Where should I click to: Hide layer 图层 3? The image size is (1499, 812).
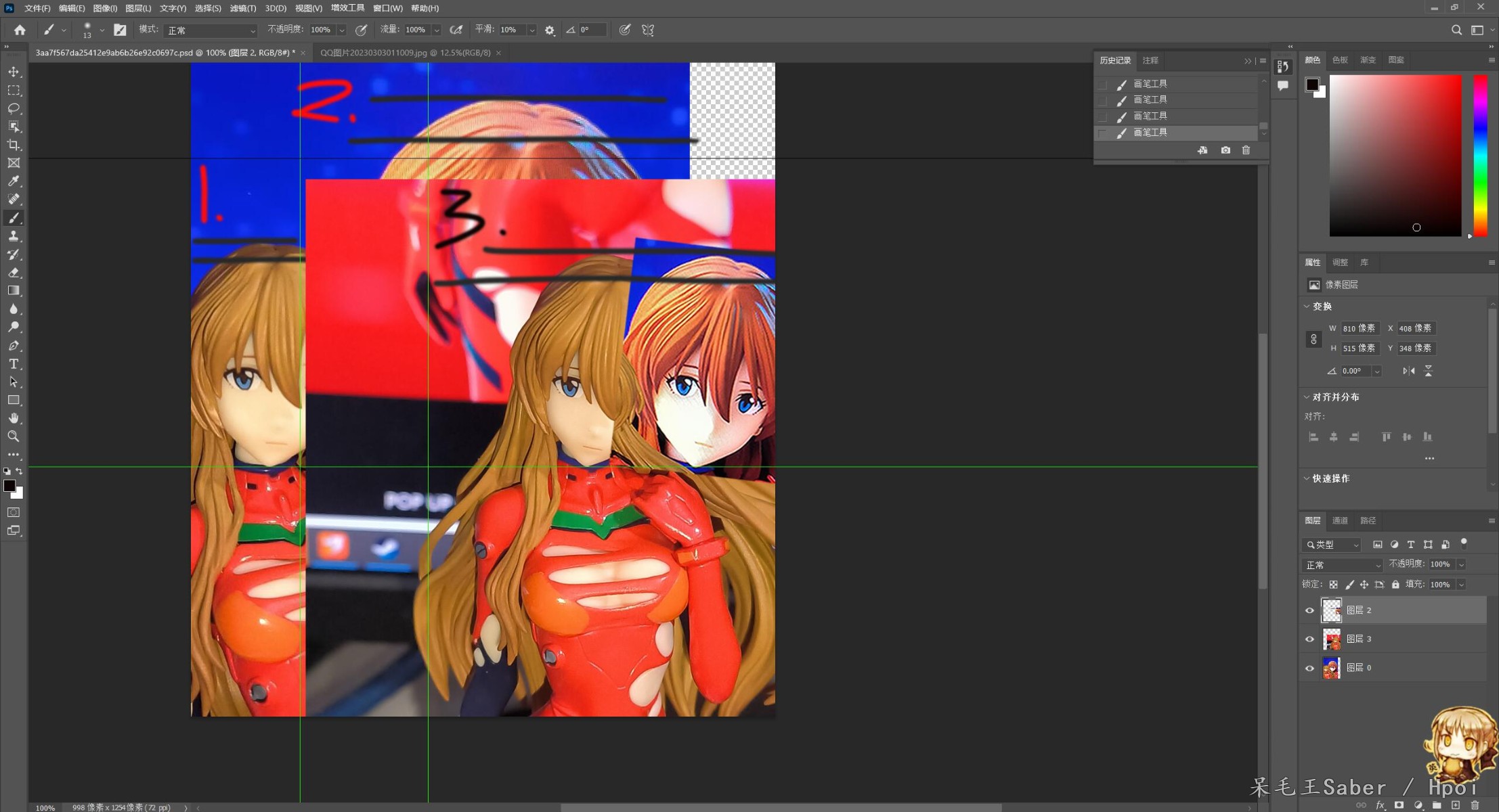tap(1309, 639)
